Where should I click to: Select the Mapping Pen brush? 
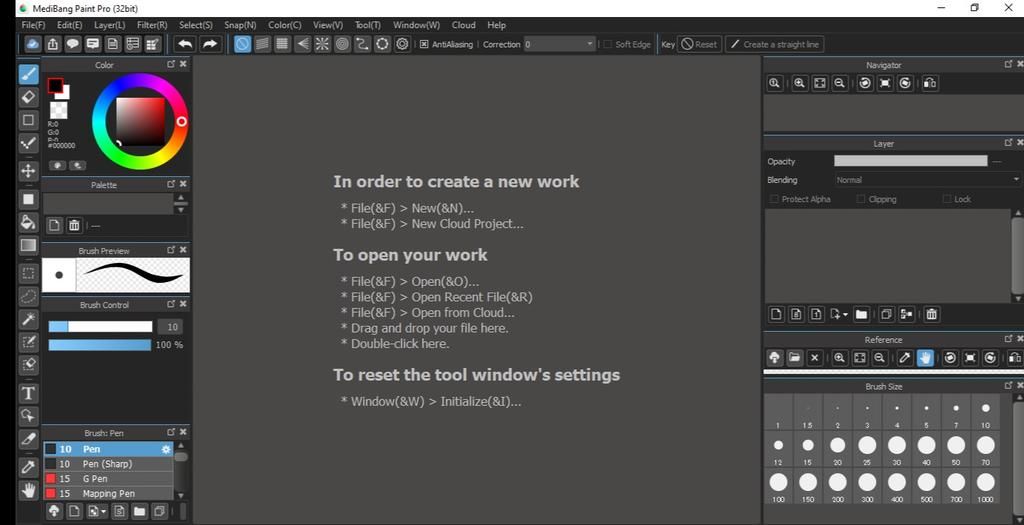tap(108, 494)
